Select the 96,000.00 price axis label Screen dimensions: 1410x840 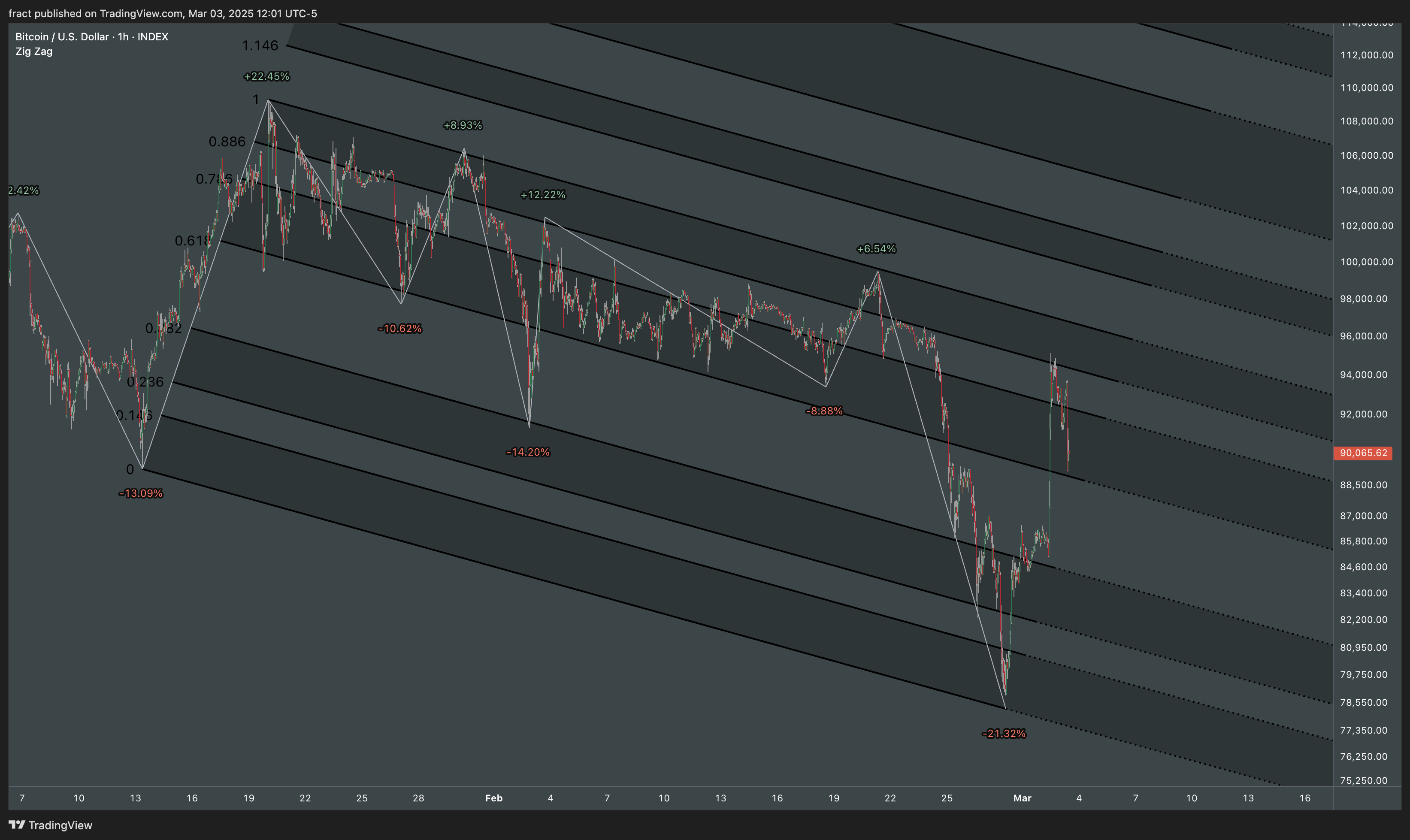coord(1364,336)
